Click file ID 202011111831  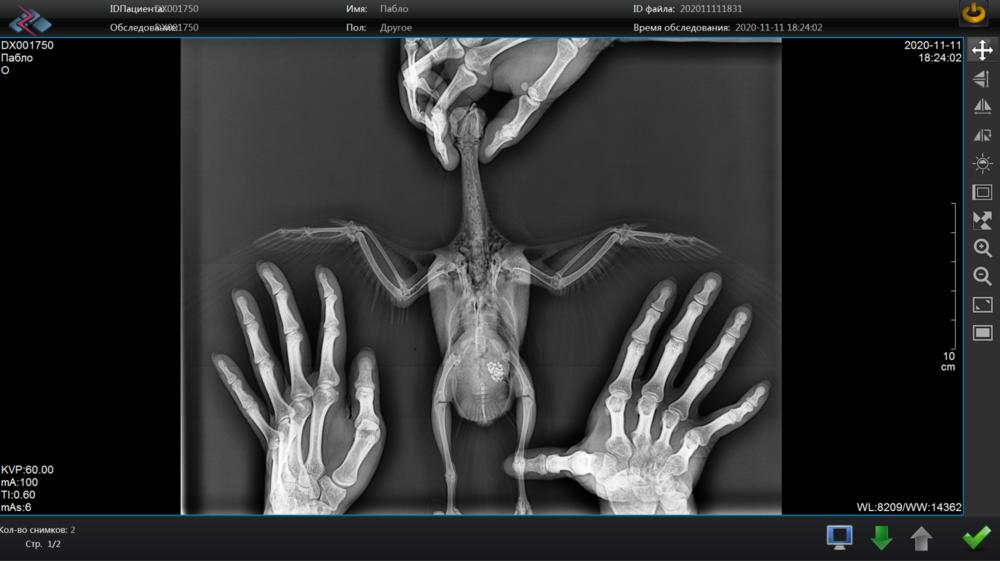point(710,9)
